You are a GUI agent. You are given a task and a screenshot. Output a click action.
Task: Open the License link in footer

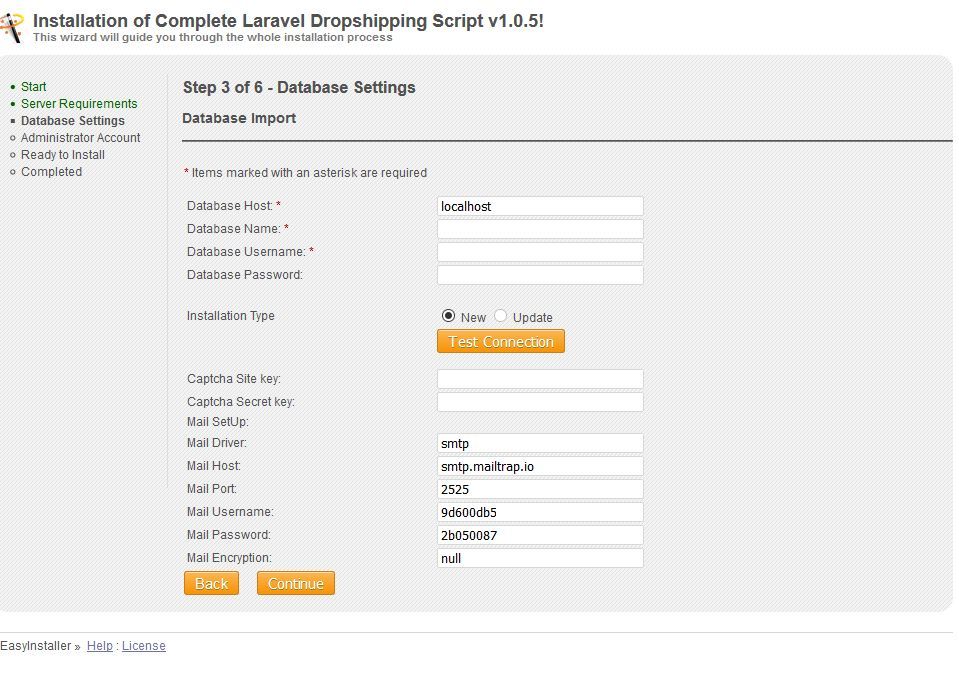click(144, 646)
